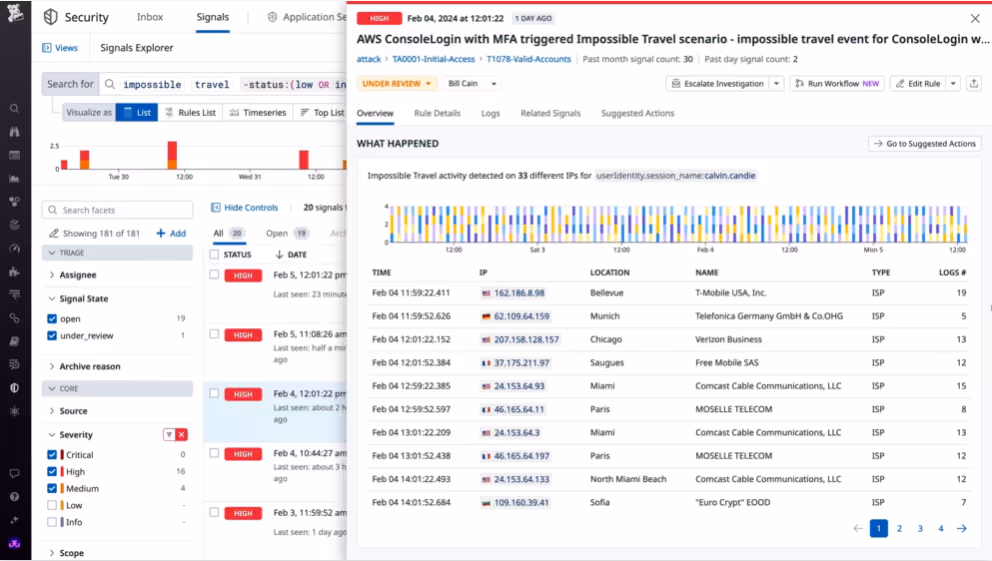The height and width of the screenshot is (561, 992).
Task: Click the Search facets input field
Action: [118, 210]
